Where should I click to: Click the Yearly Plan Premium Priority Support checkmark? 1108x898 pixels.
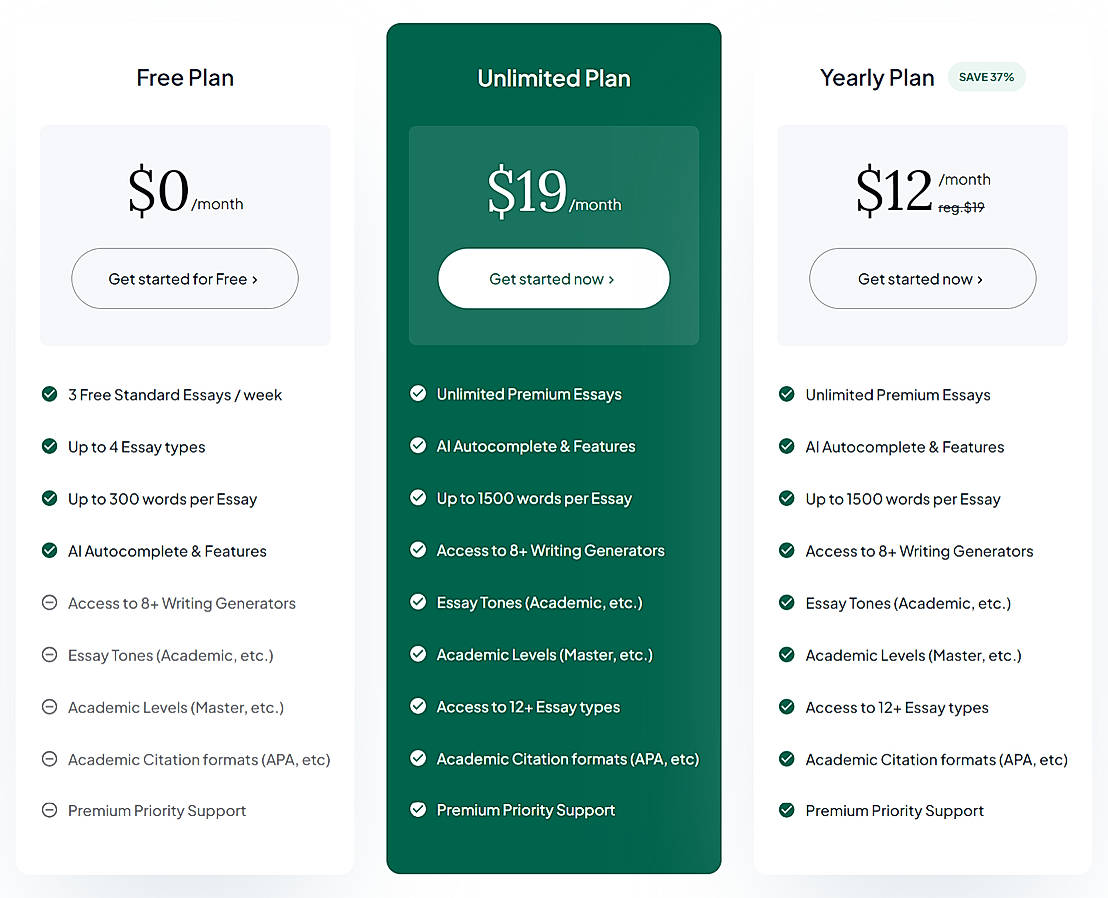pos(787,811)
